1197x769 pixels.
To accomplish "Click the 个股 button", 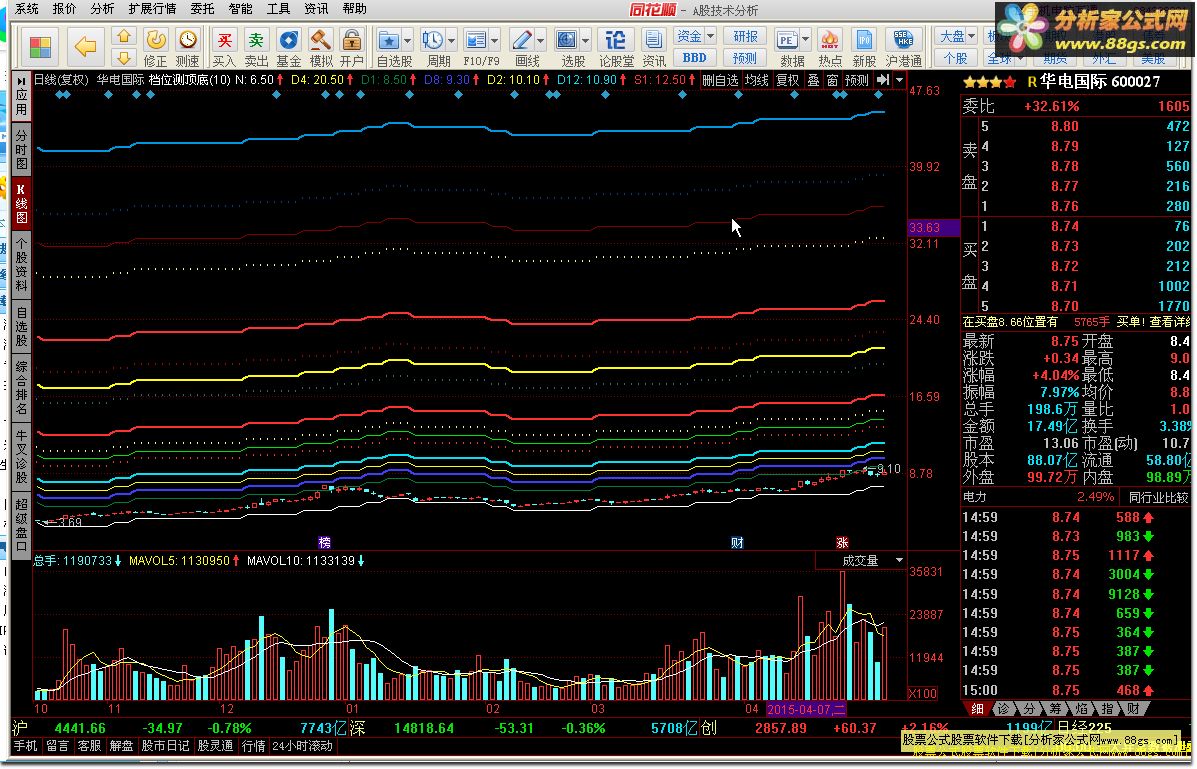I will (955, 57).
